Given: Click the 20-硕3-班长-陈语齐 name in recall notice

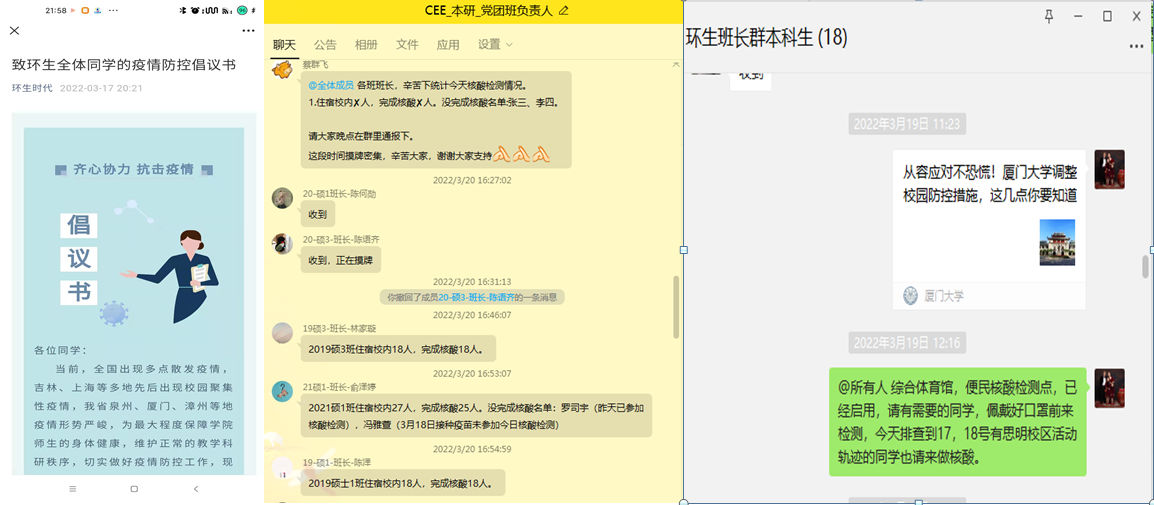Looking at the screenshot, I should (477, 297).
